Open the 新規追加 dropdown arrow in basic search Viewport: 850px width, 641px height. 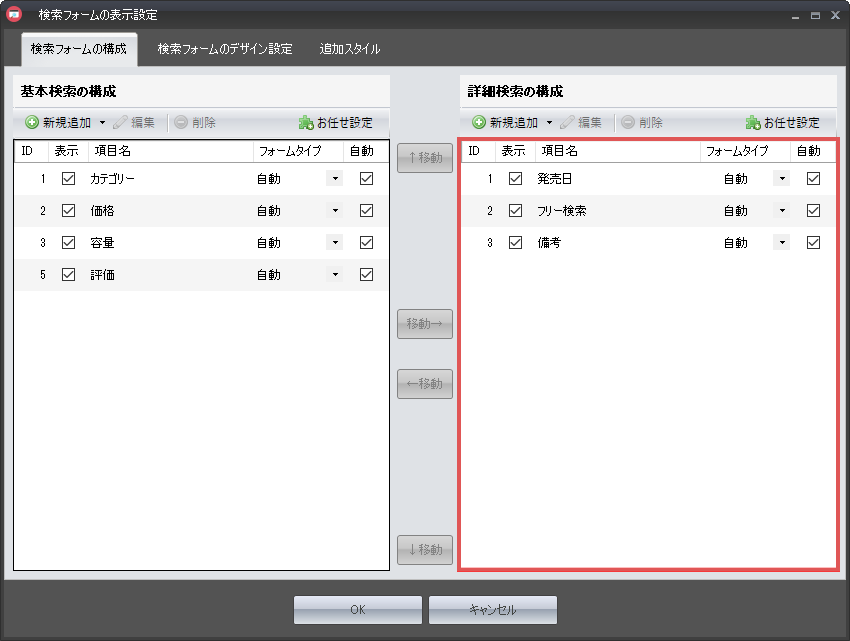coord(102,123)
